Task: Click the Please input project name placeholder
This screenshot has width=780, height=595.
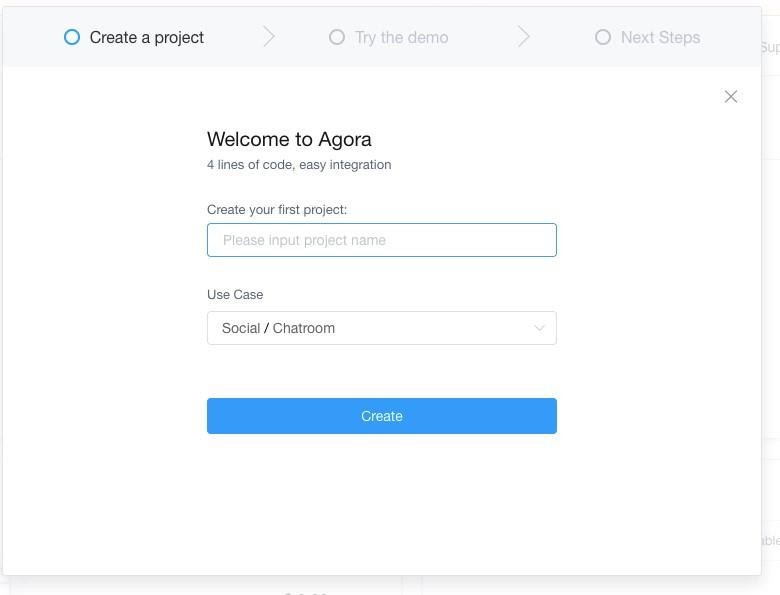Action: 304,240
